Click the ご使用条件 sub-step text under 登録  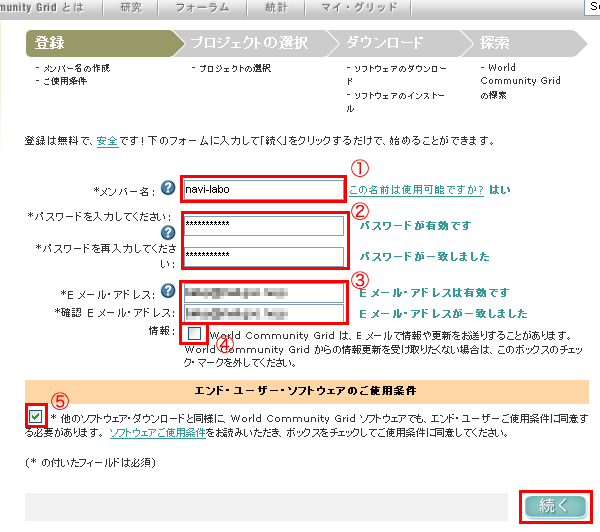coord(65,81)
